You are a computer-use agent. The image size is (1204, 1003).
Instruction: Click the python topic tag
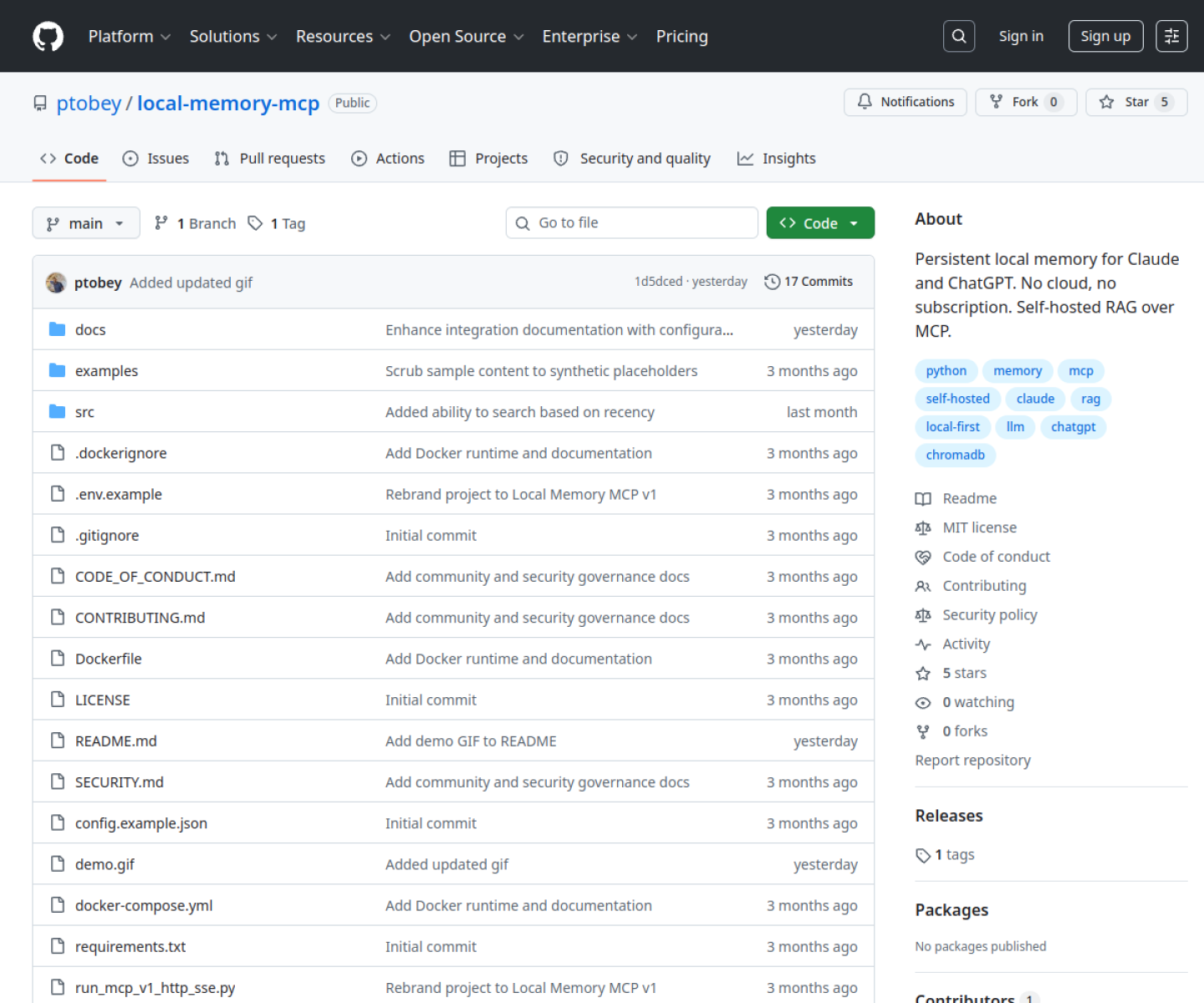tap(946, 371)
